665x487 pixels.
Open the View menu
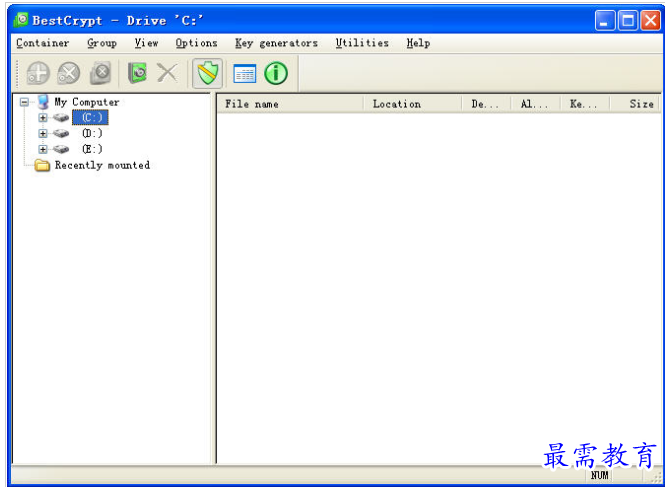[147, 43]
